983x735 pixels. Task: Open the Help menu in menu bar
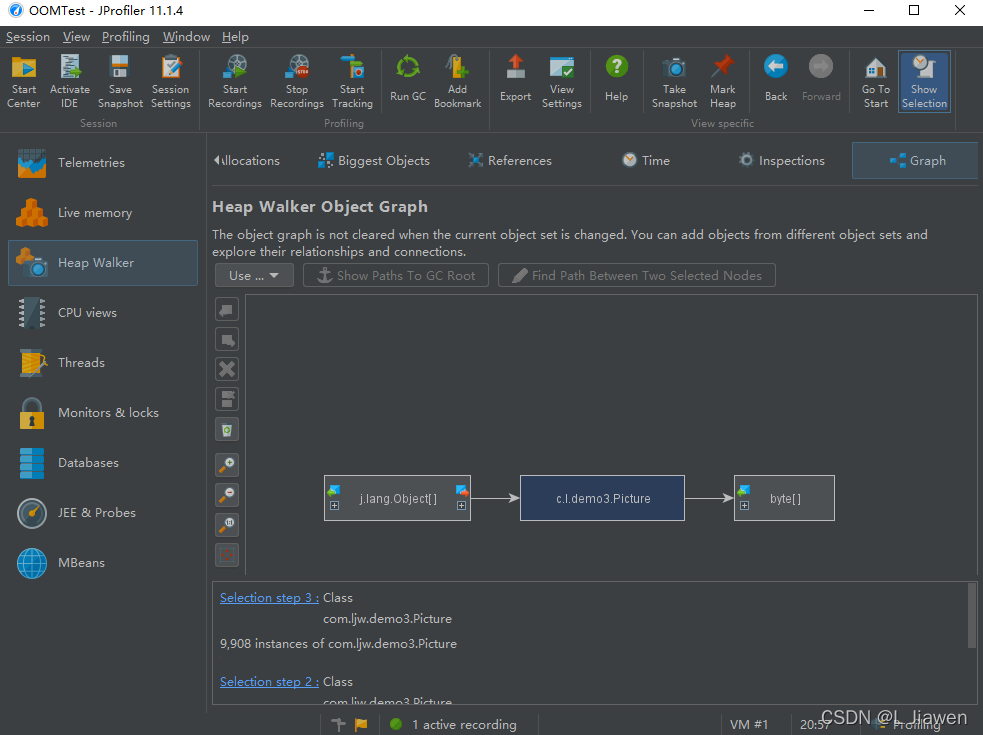[x=235, y=37]
